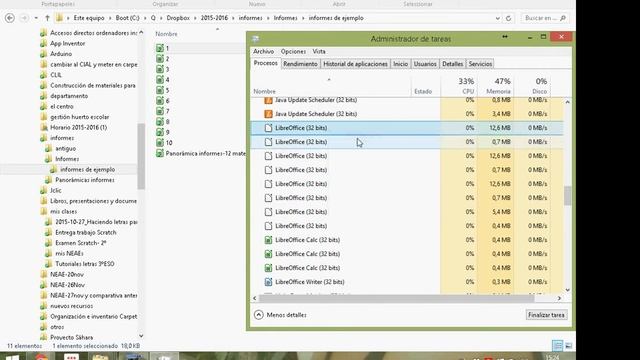This screenshot has width=640, height=360.
Task: Click Explorer forward navigation arrow
Action: (24, 18)
